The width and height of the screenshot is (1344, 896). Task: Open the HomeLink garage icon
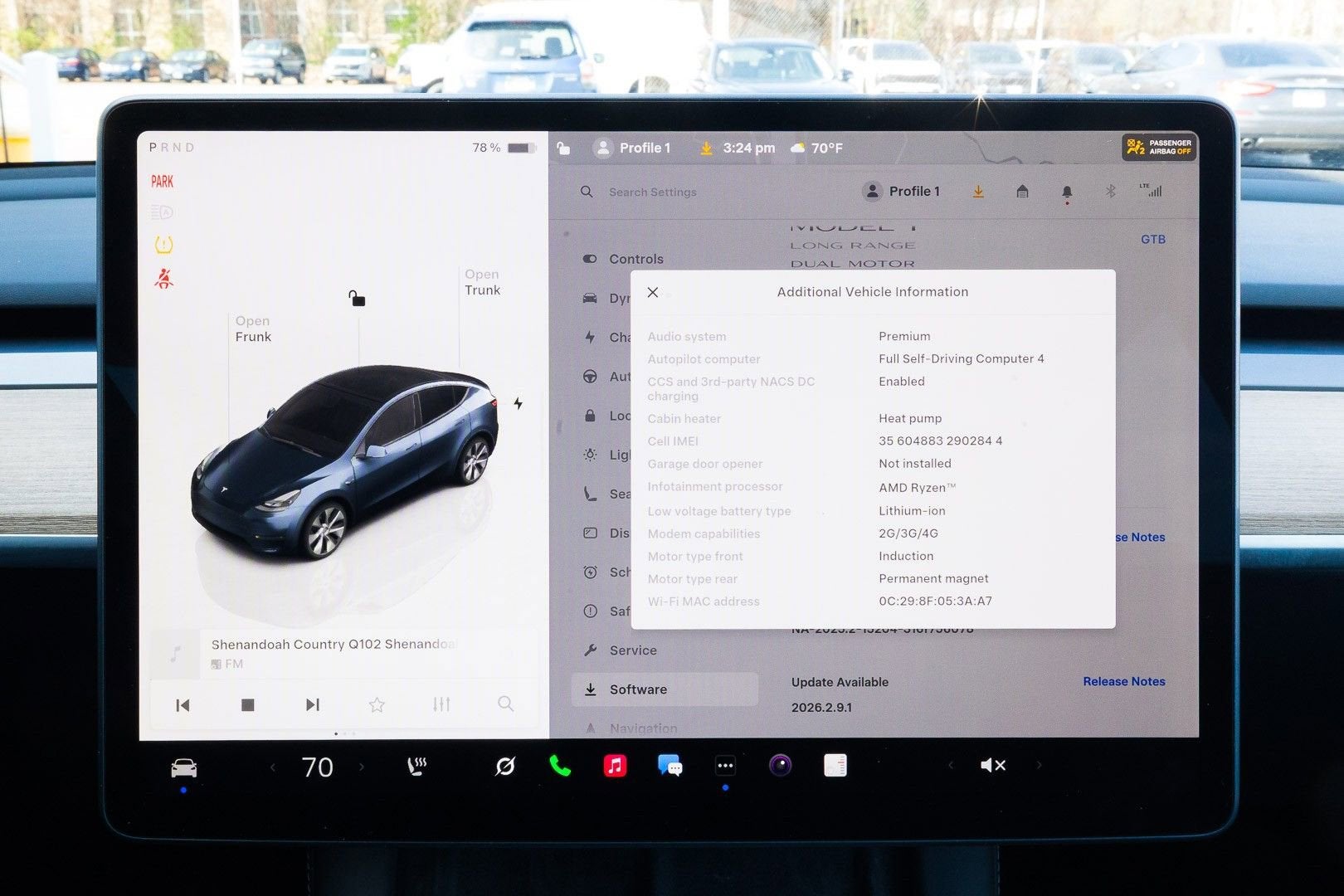tap(1022, 192)
